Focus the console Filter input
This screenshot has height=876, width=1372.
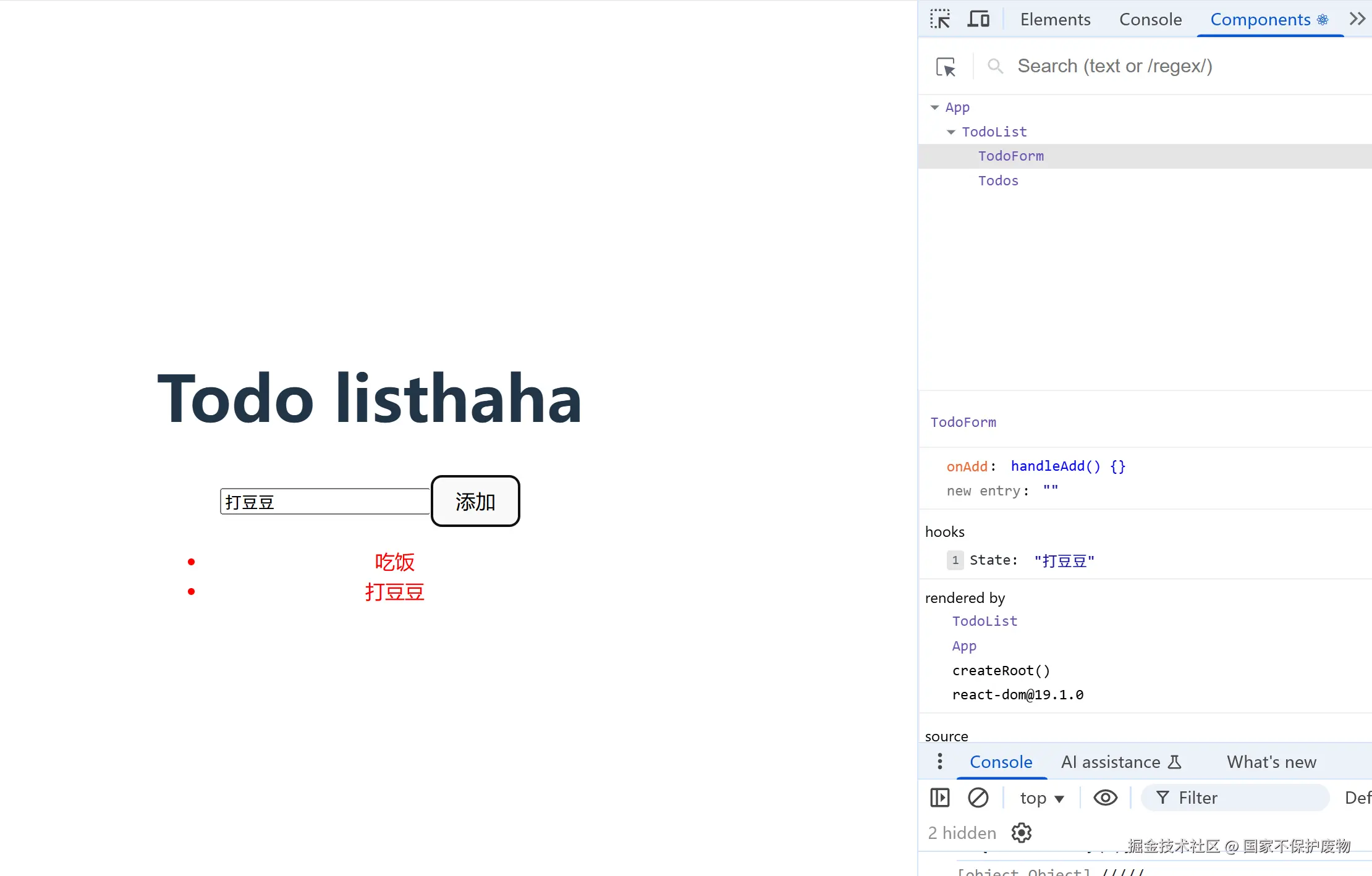pyautogui.click(x=1242, y=798)
